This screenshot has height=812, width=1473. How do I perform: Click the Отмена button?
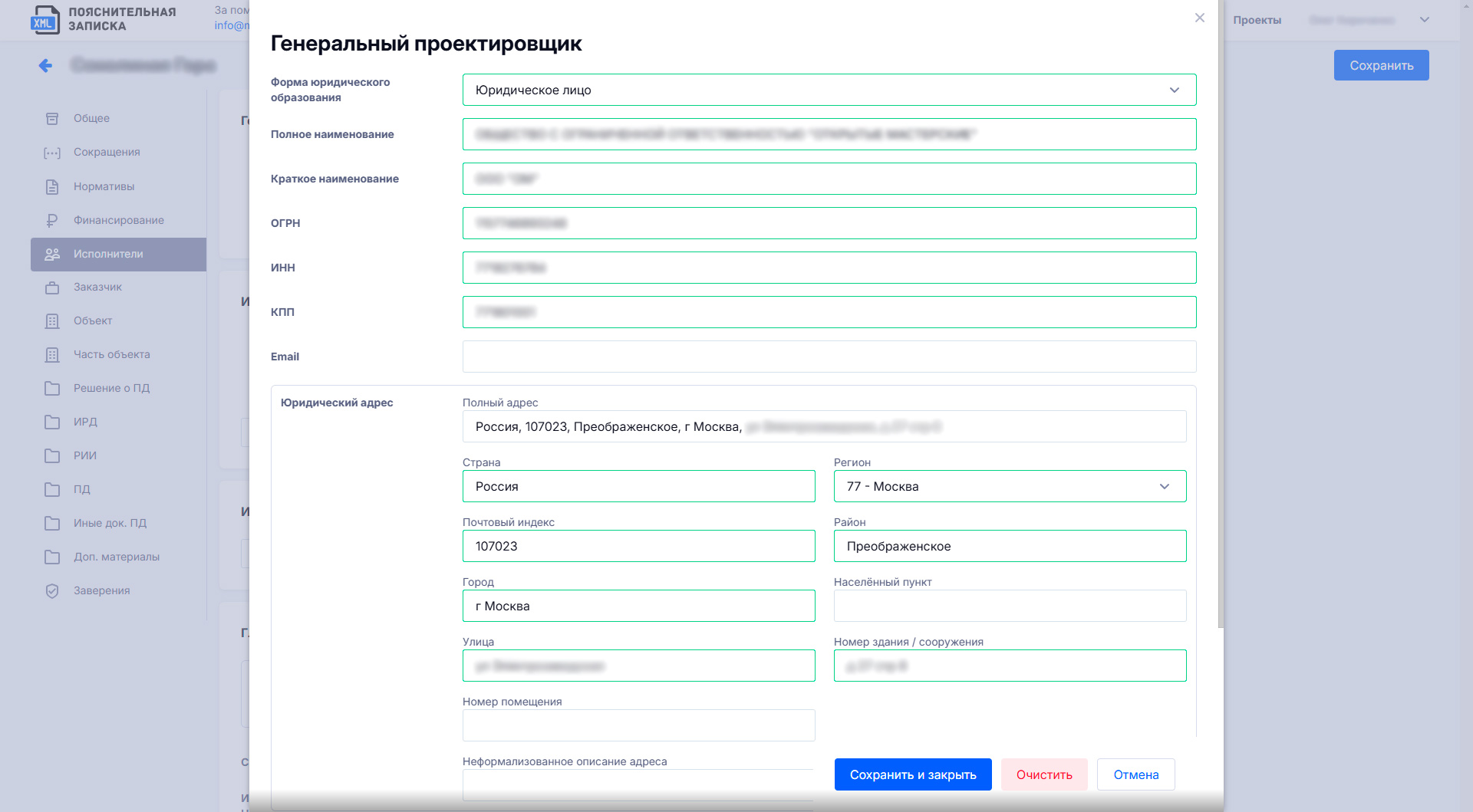coord(1136,774)
